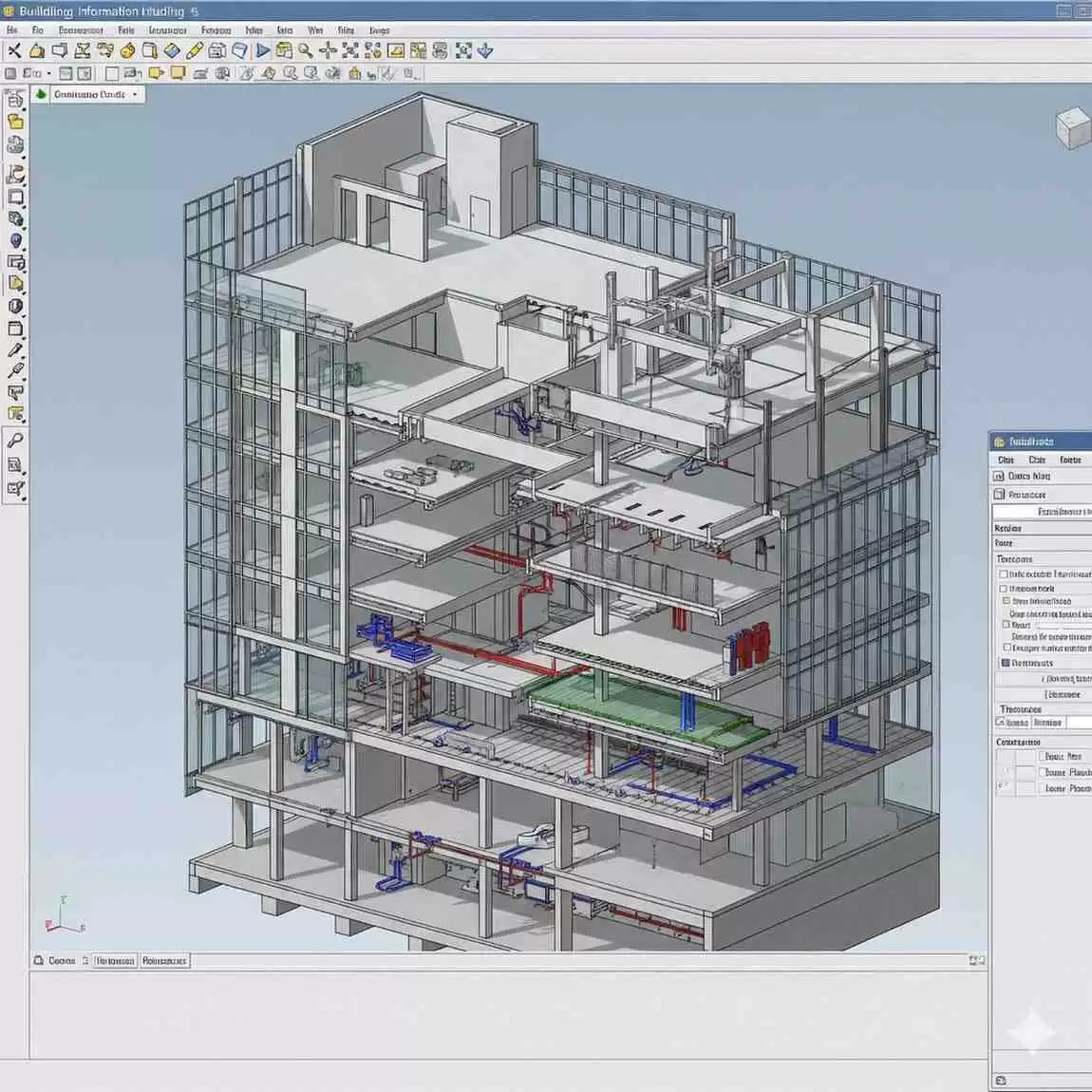Image resolution: width=1092 pixels, height=1092 pixels.
Task: Open the small dropdown arrow in second toolbar
Action: pos(49,74)
